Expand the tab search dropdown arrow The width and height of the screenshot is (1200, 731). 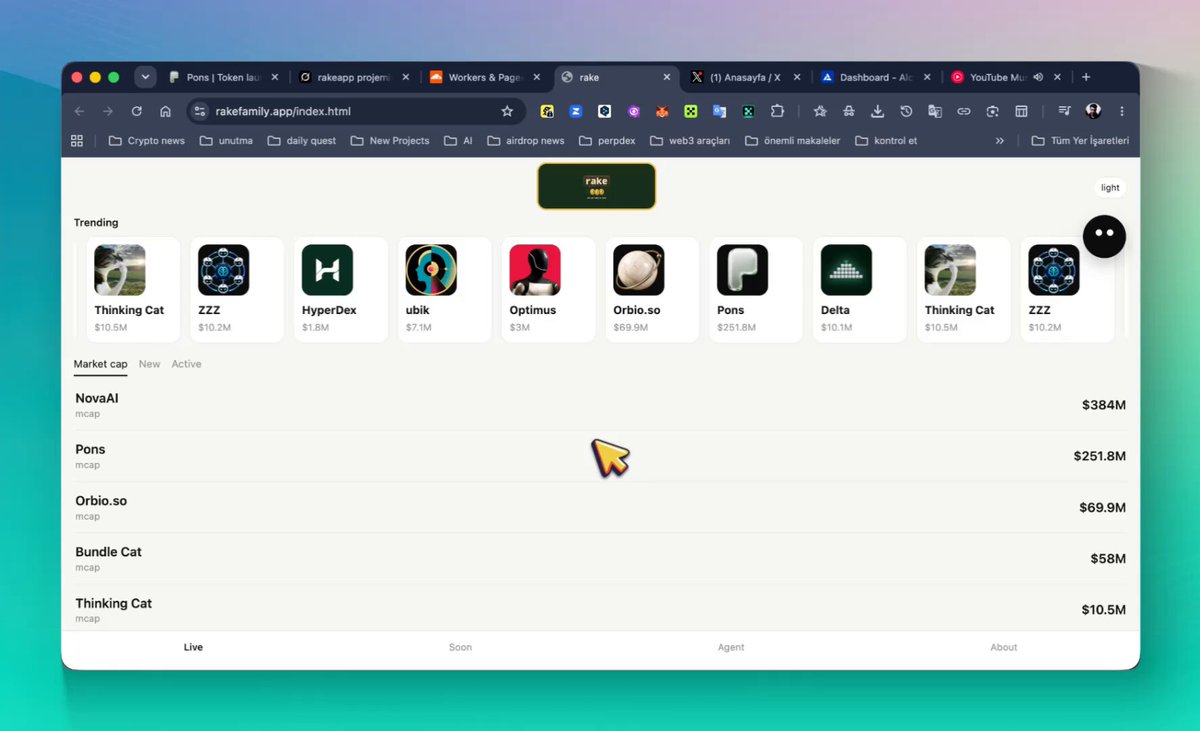pos(146,77)
